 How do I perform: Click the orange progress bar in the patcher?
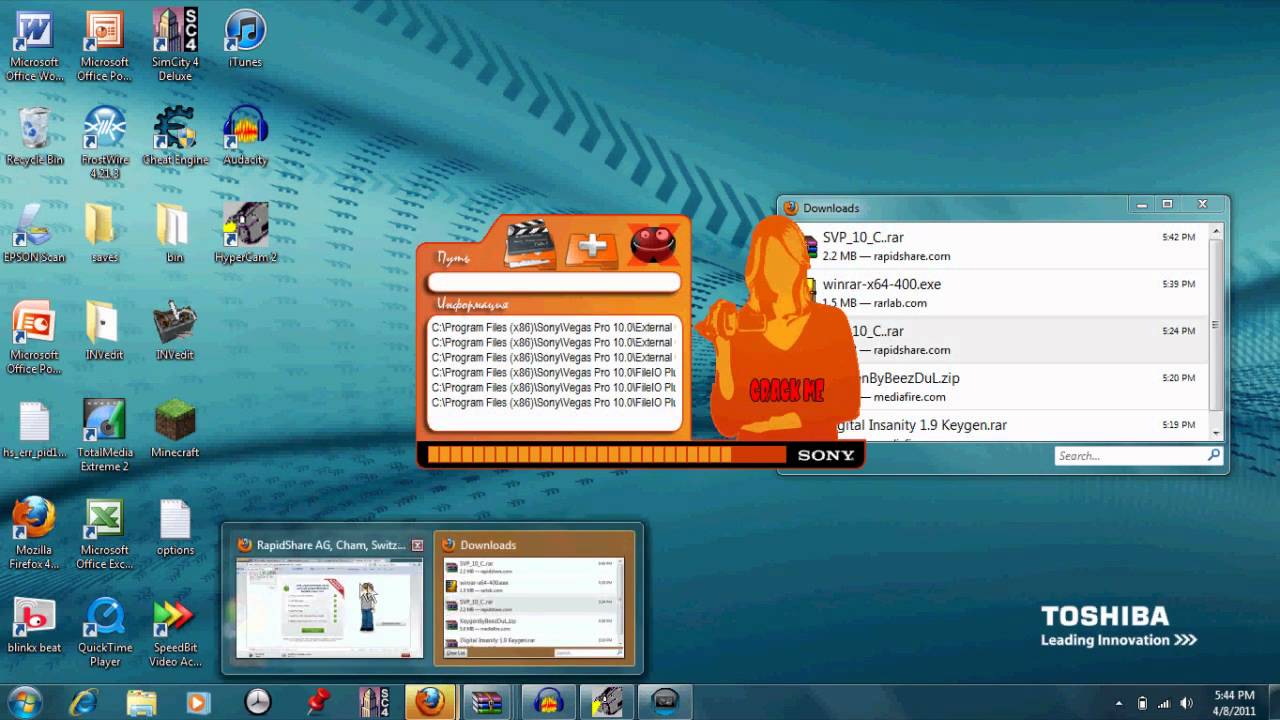click(x=607, y=455)
